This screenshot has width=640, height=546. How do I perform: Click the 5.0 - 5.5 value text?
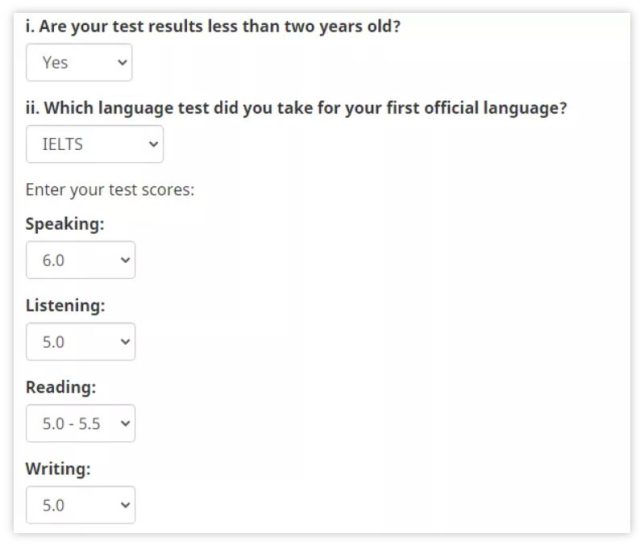(71, 424)
